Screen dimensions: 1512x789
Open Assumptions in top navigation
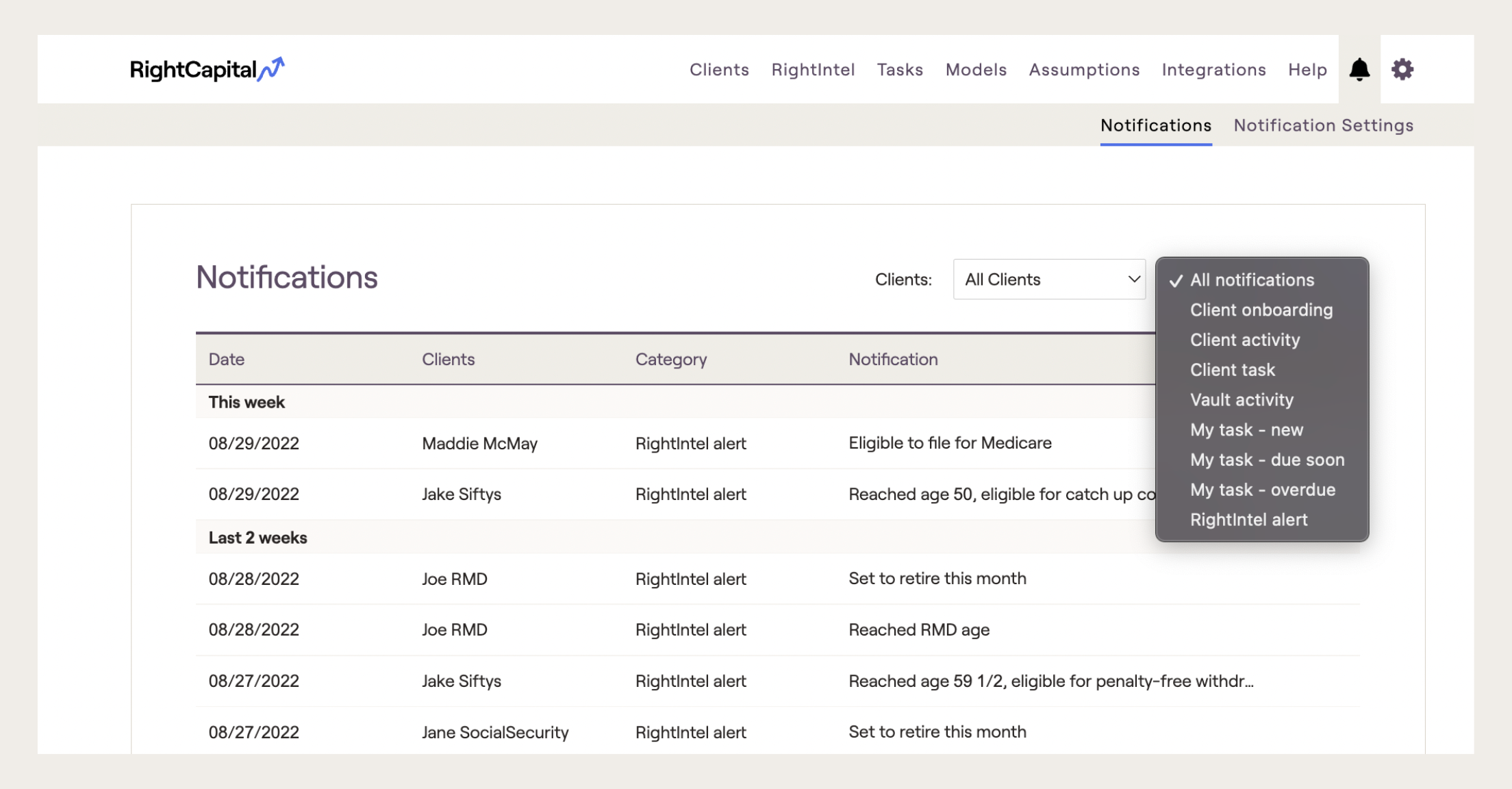coord(1084,69)
